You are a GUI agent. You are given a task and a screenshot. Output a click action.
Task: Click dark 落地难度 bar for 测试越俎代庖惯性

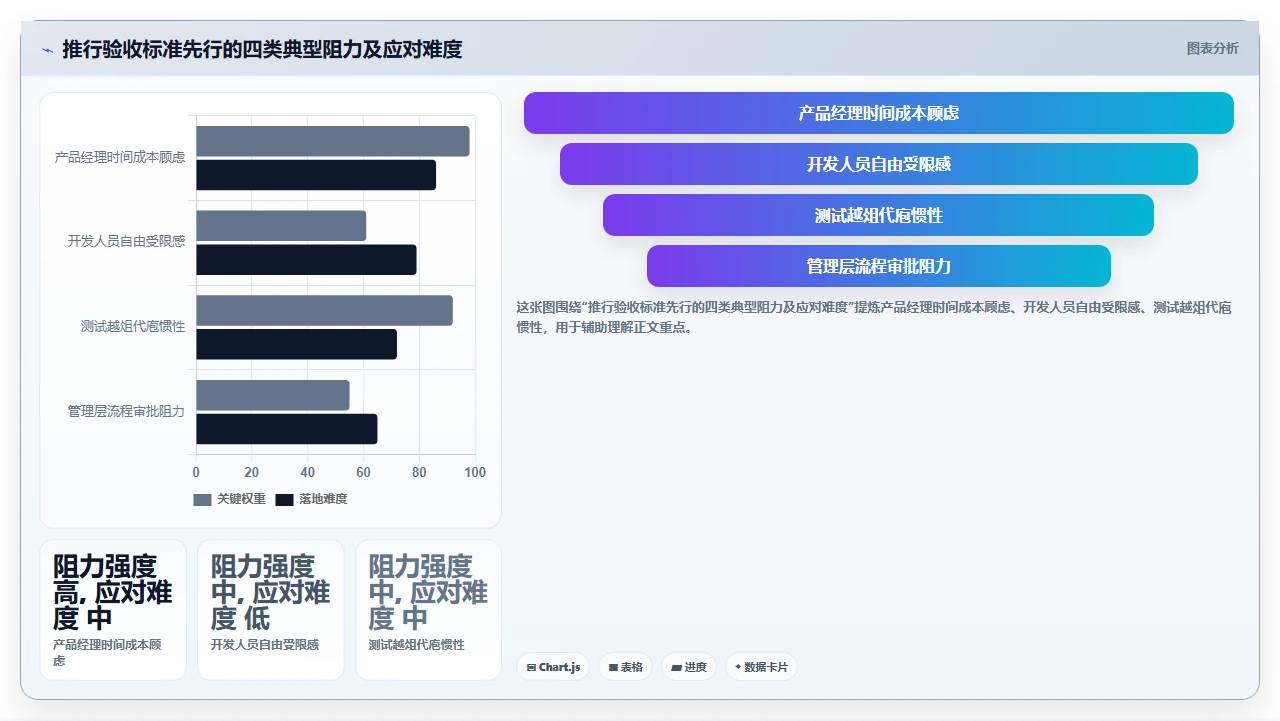[296, 344]
